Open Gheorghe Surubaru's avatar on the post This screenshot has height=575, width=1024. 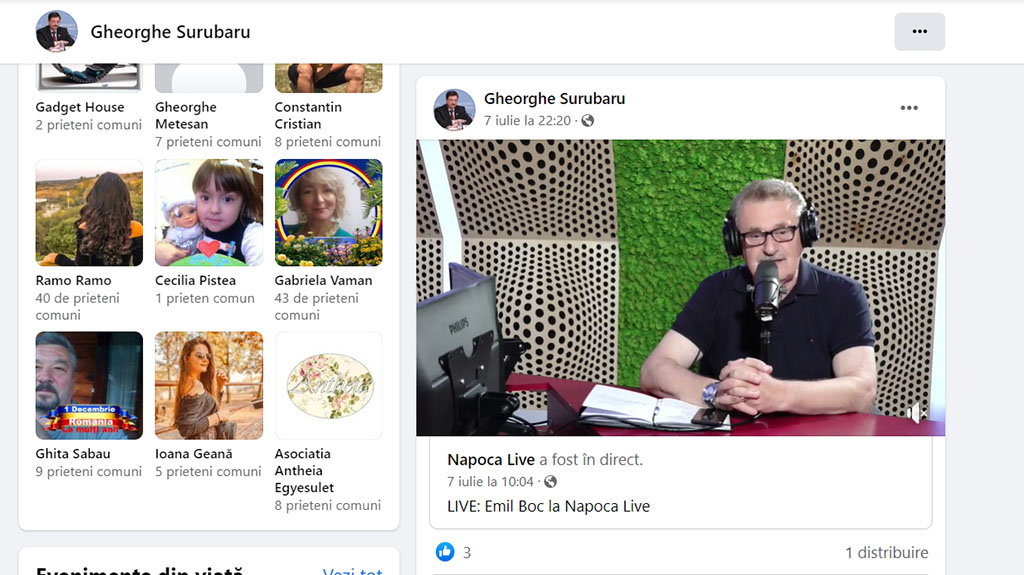[x=455, y=109]
